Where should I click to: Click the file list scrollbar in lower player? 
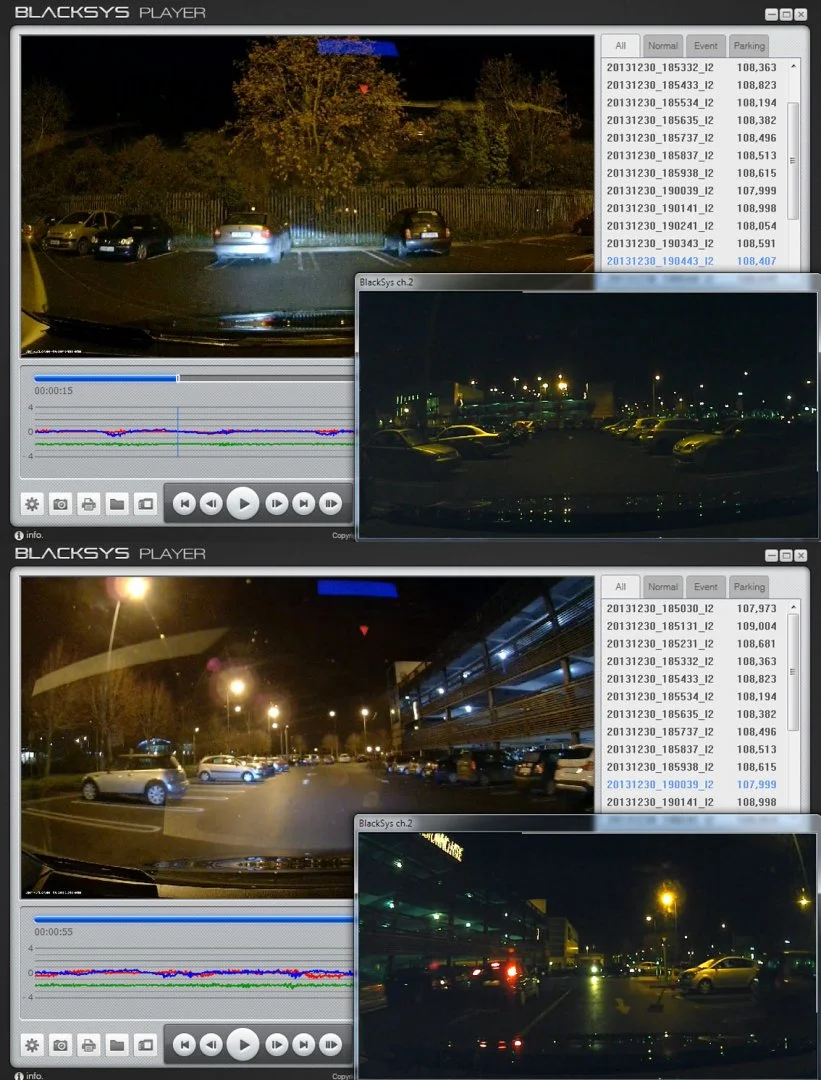[x=793, y=672]
